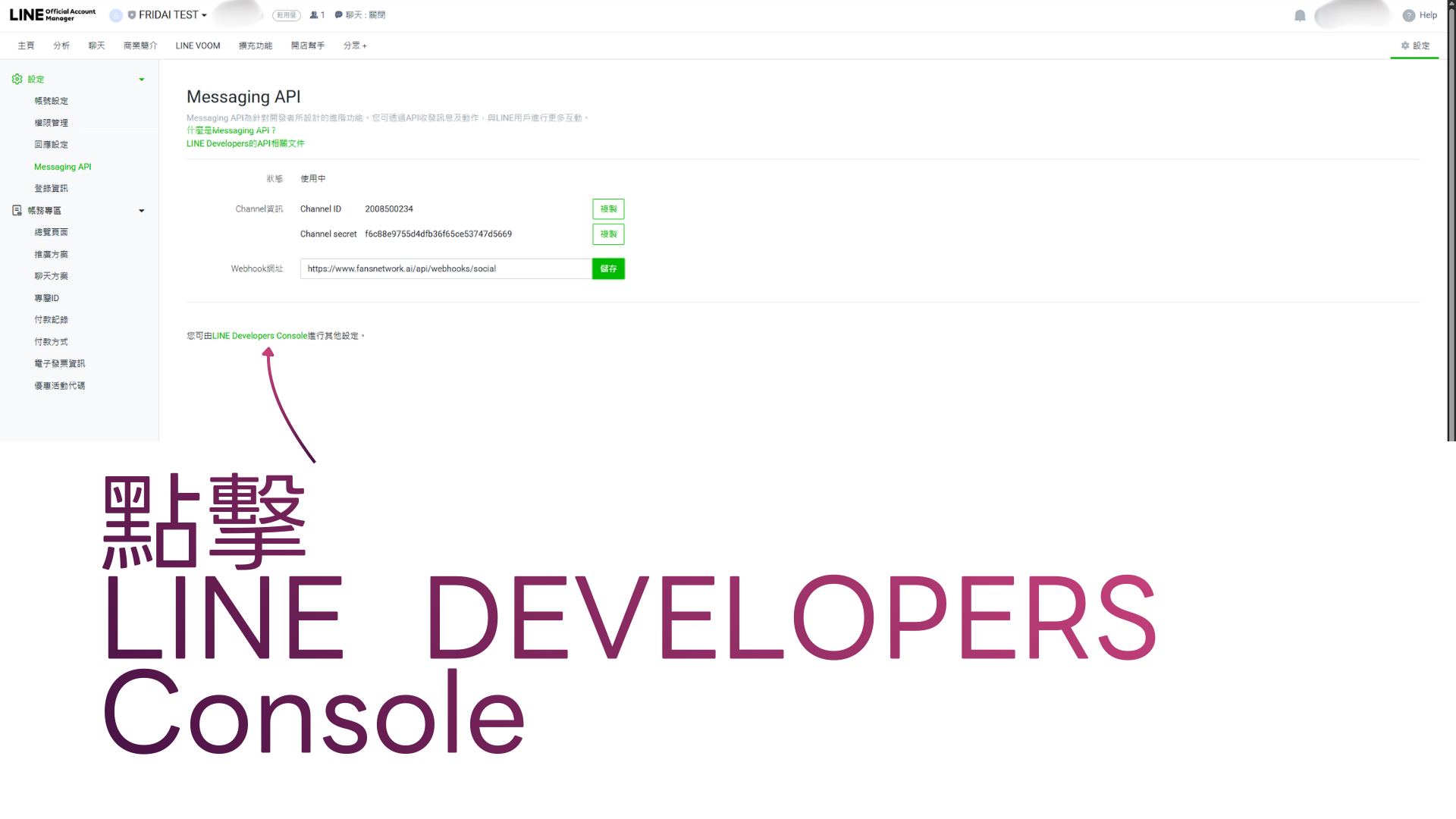Click the LINE Official Account Manager logo
Screen dimensions: 1456x819
click(x=50, y=14)
